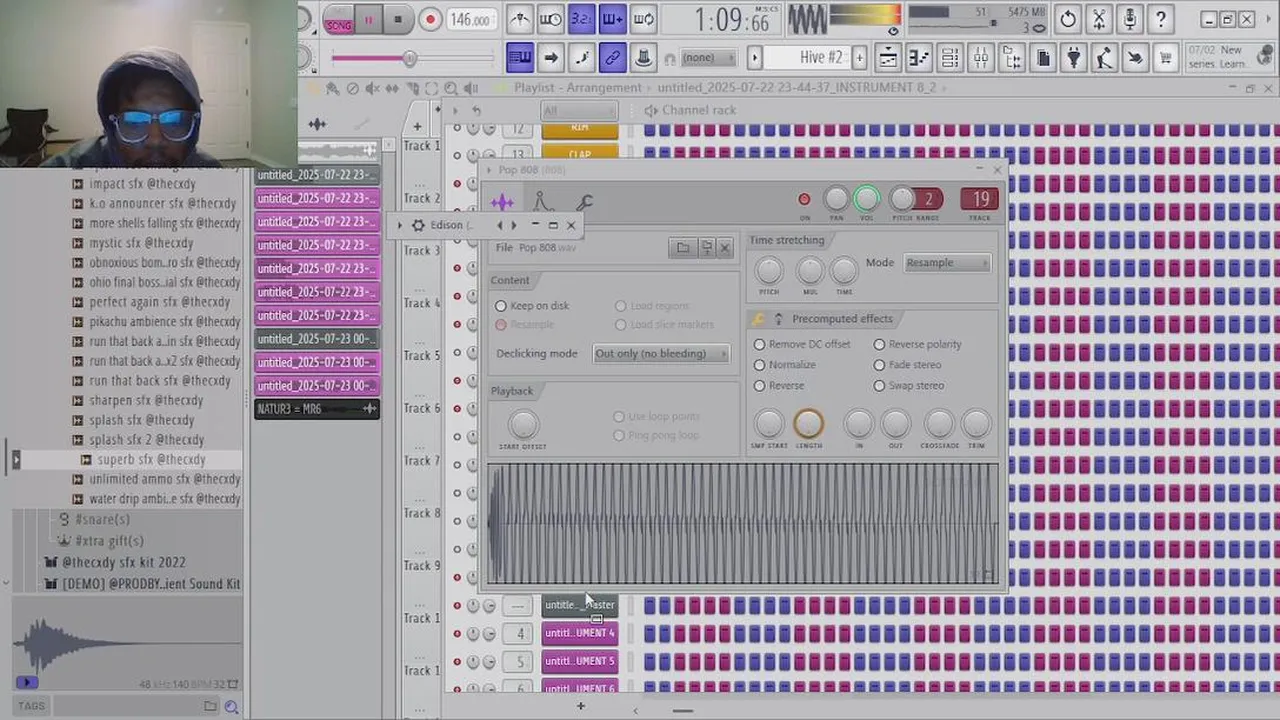Open Declicking mode dropdown
1280x720 pixels.
coord(661,354)
